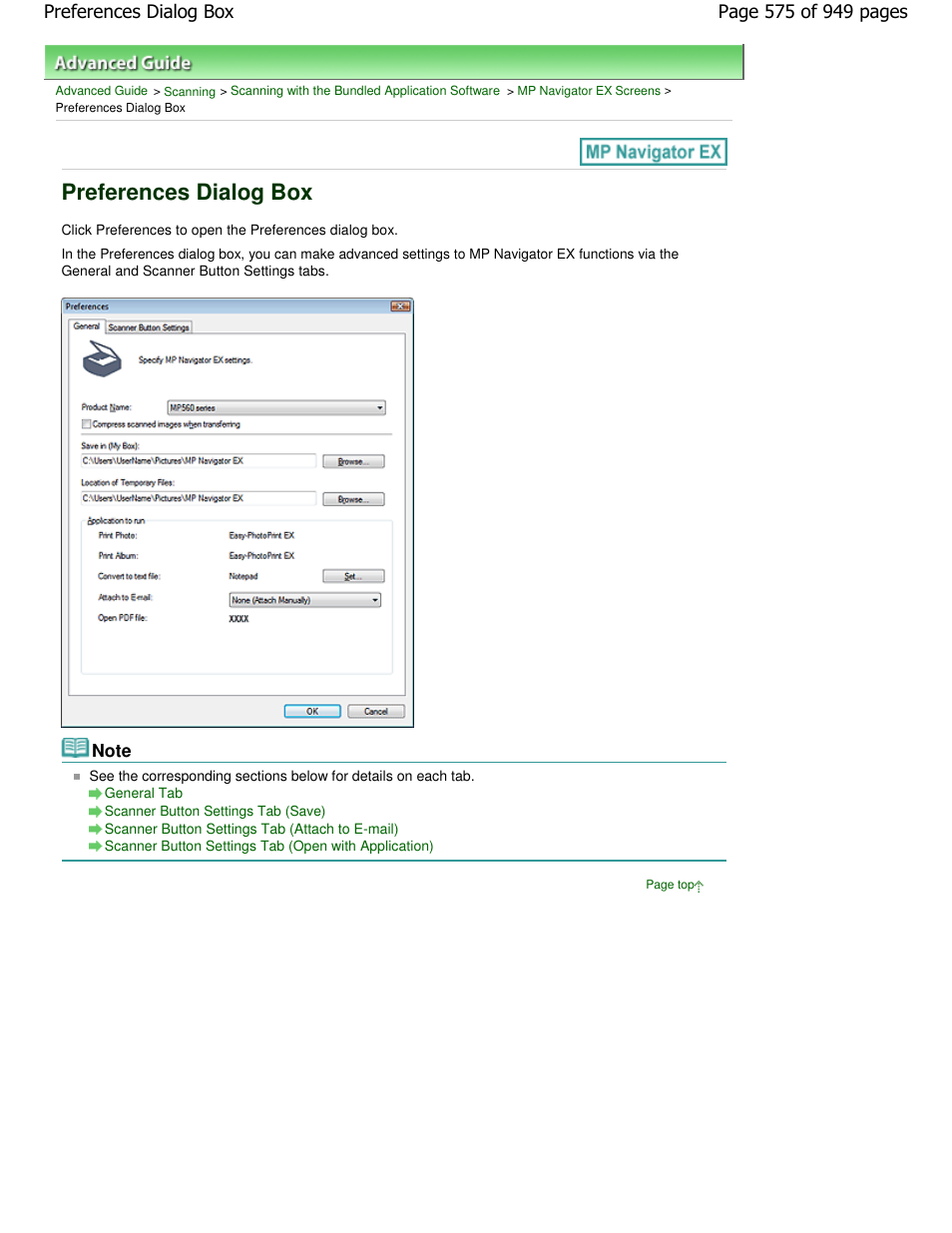Switch to the General tab

87,326
